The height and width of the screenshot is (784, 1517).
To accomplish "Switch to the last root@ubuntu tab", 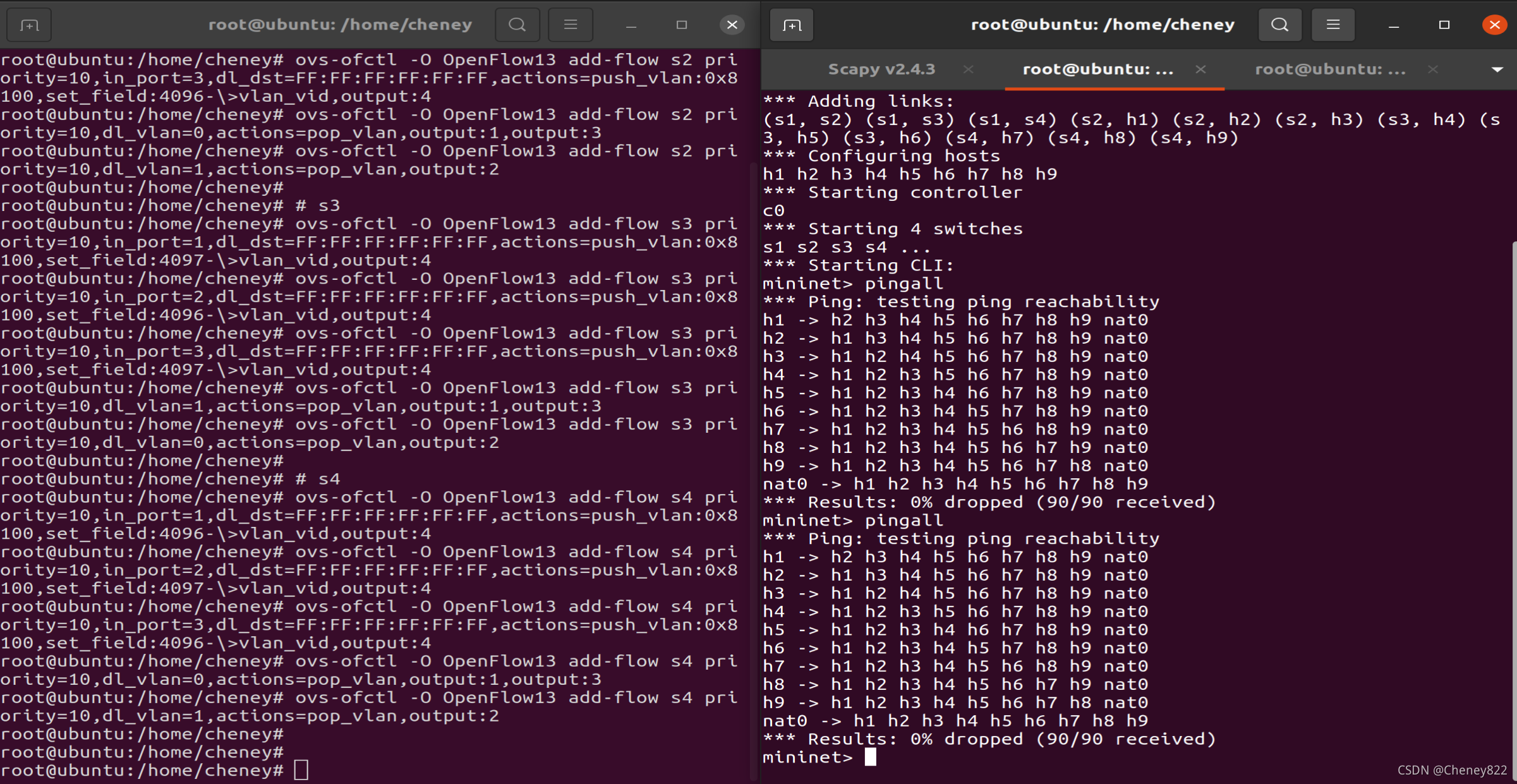I will point(1330,69).
